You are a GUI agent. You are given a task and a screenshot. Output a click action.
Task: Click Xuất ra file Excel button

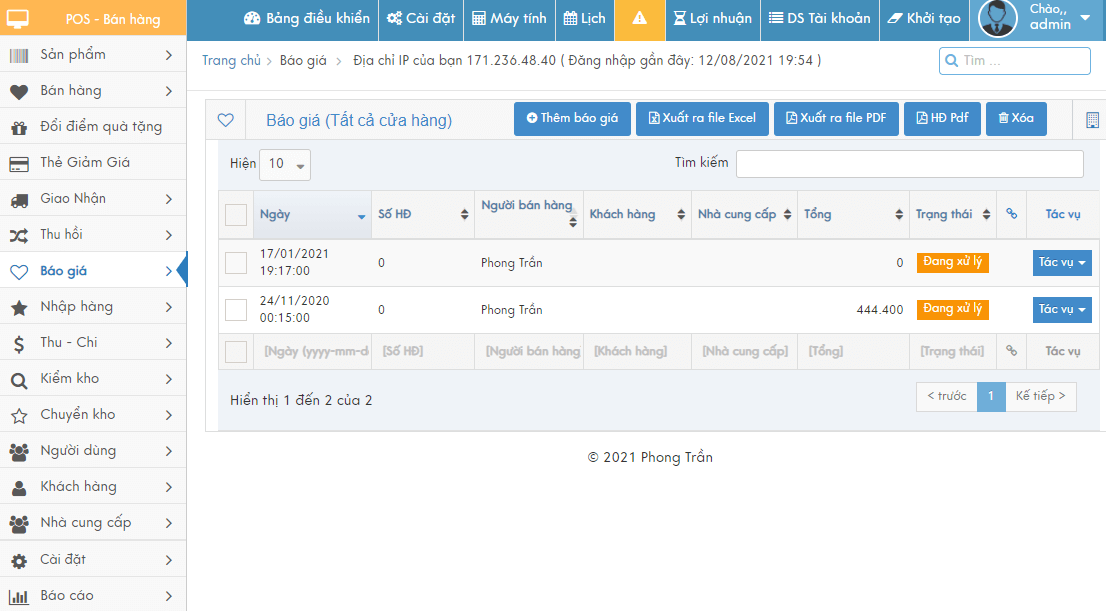(x=702, y=119)
